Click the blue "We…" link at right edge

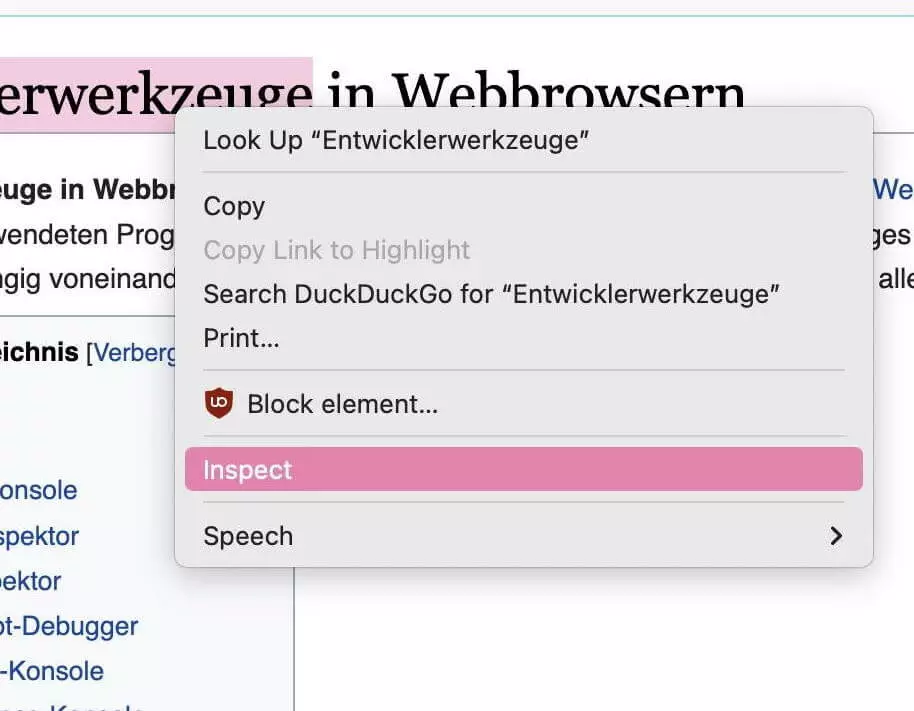point(892,189)
